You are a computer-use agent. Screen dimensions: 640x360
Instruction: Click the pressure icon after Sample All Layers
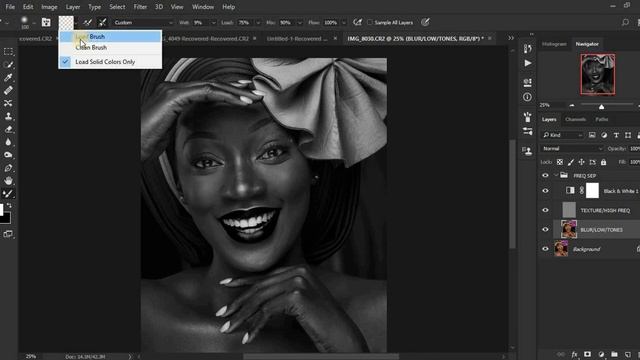pyautogui.click(x=425, y=22)
